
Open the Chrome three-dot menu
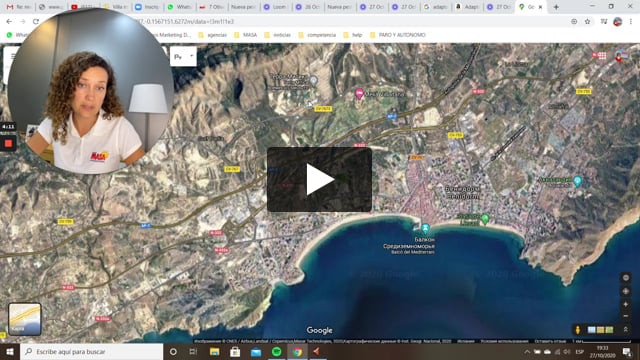coord(631,22)
